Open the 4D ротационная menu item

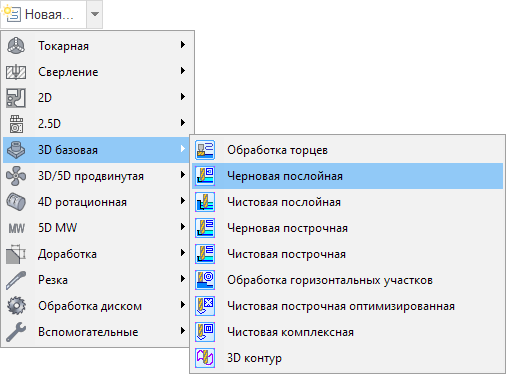[x=97, y=202]
